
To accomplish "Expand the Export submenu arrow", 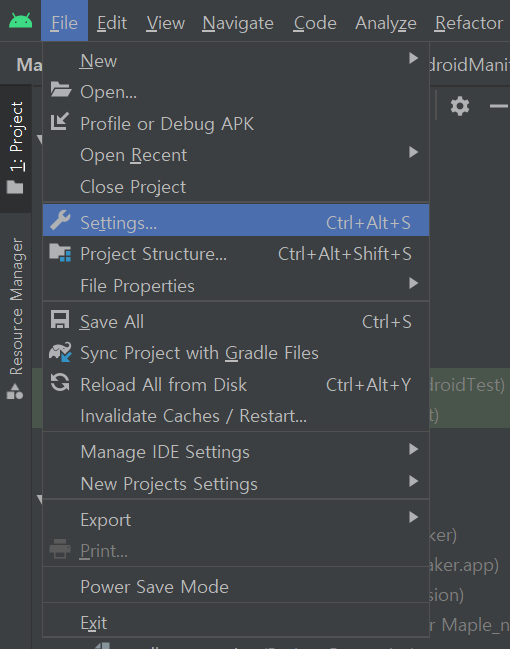I will point(413,517).
